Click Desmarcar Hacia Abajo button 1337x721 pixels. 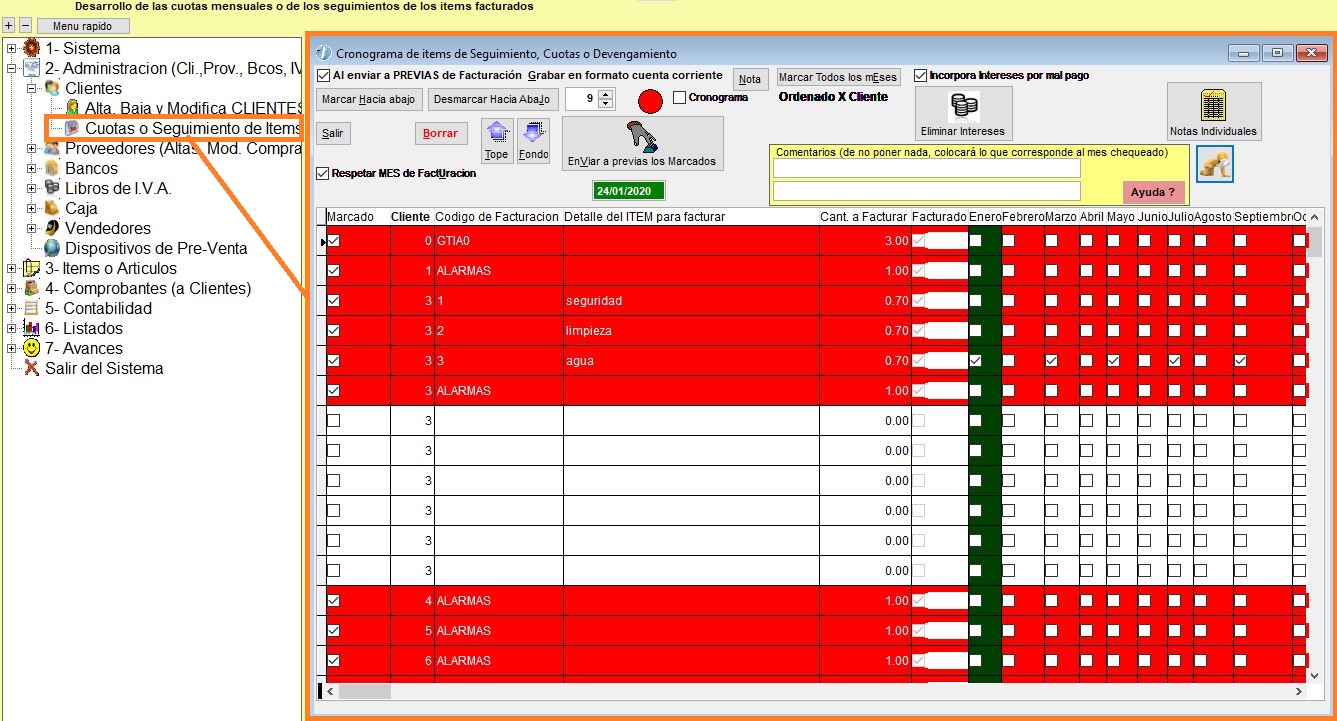[x=492, y=100]
